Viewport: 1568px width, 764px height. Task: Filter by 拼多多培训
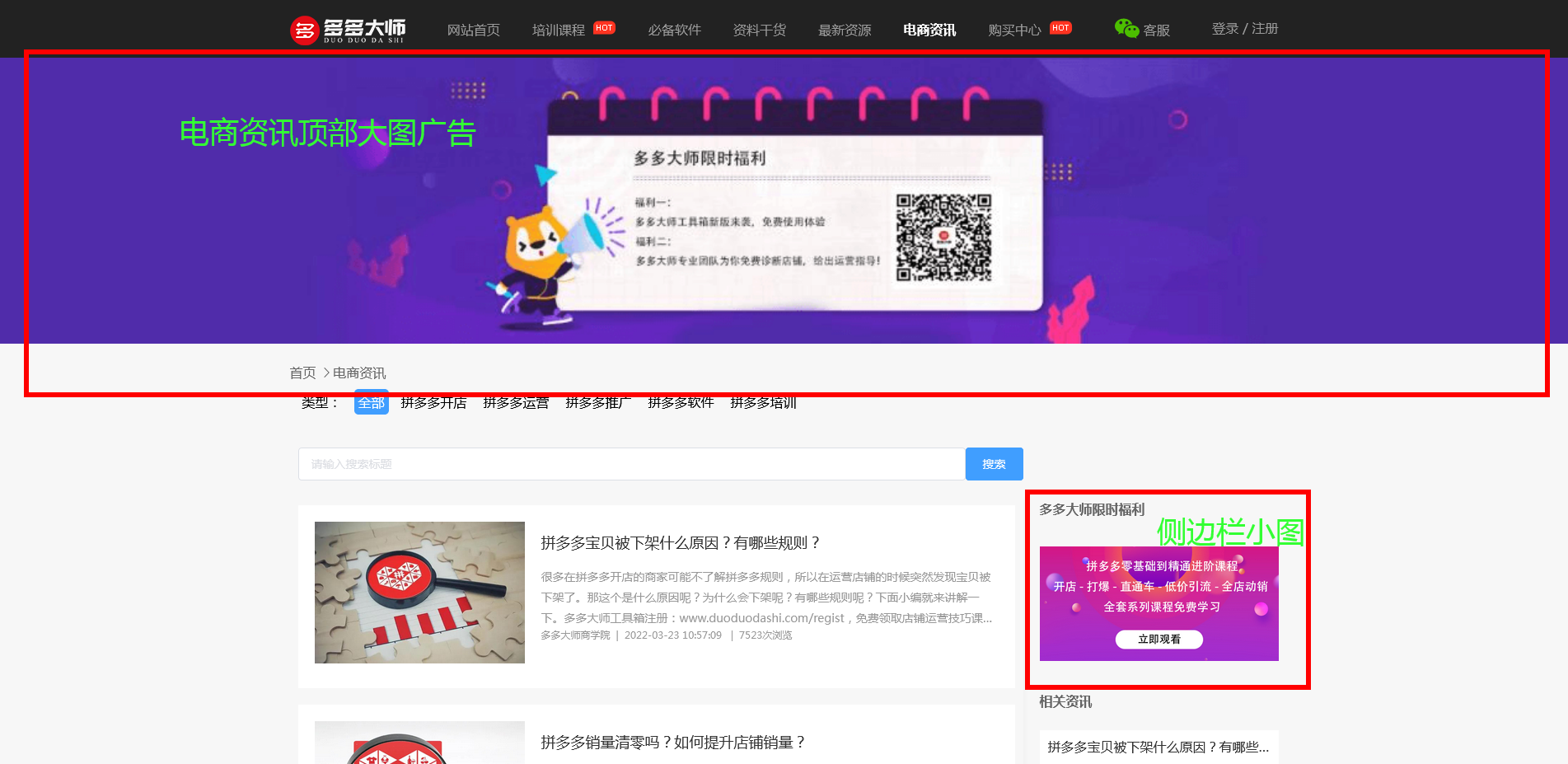coord(763,402)
